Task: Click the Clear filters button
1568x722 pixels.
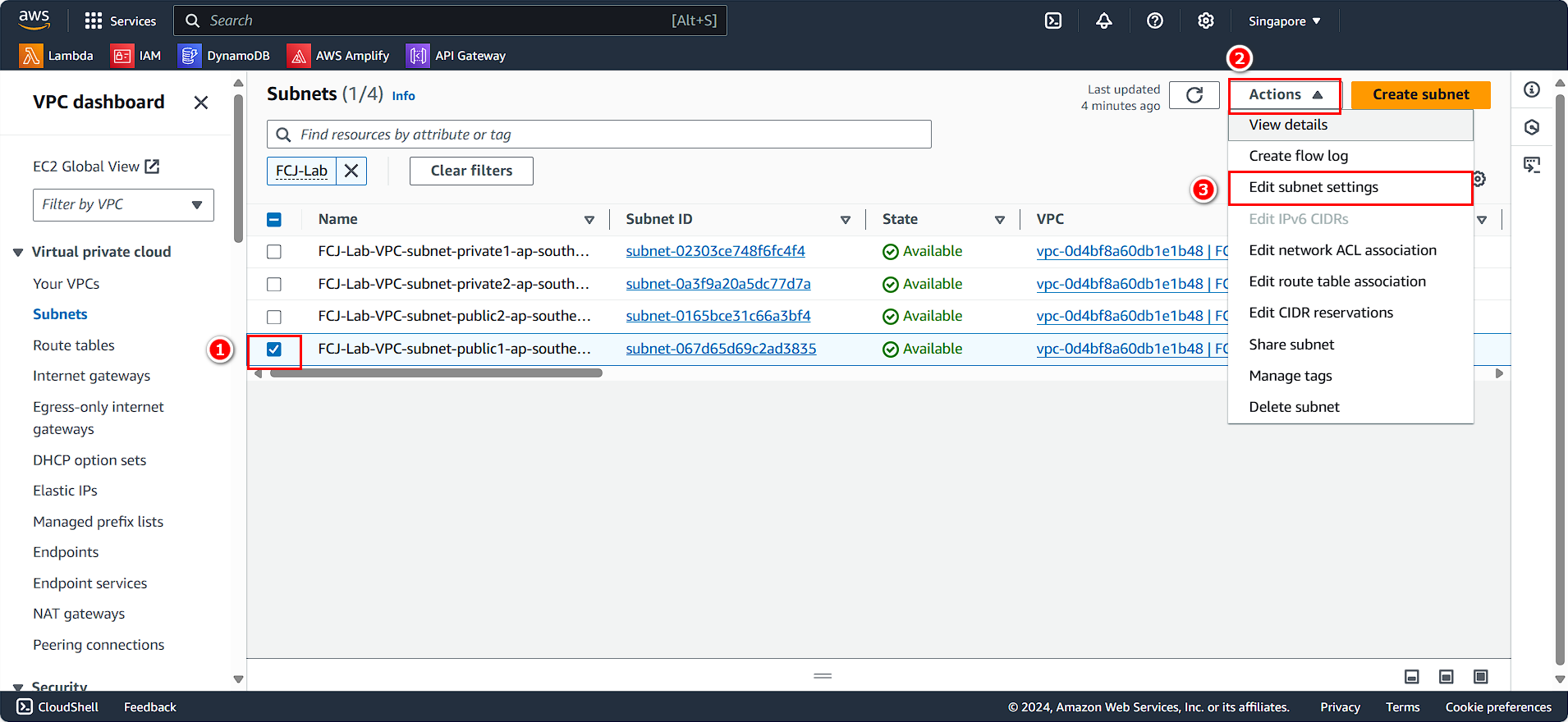Action: (471, 171)
